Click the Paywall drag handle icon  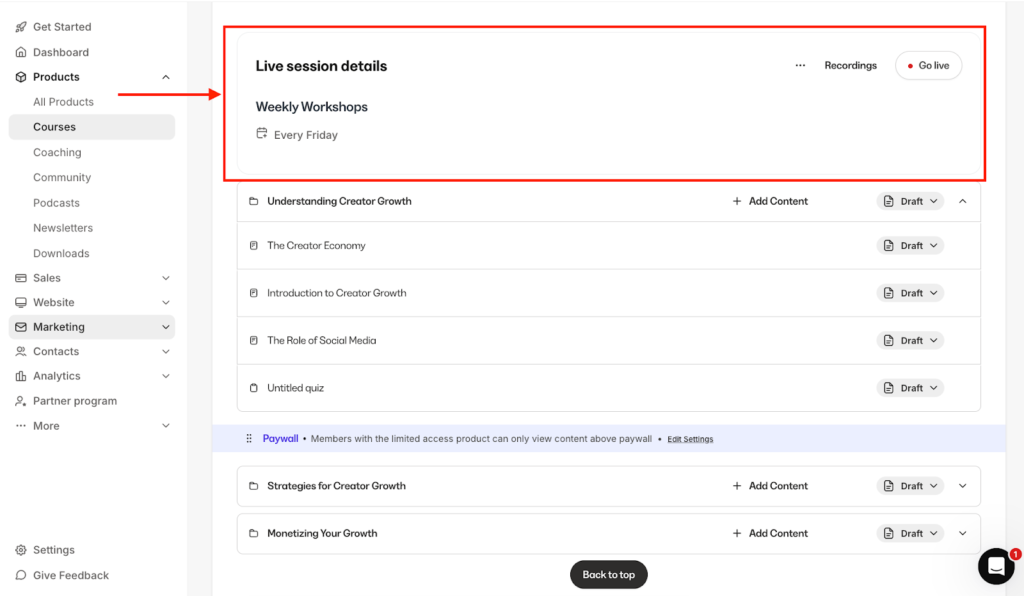tap(249, 438)
